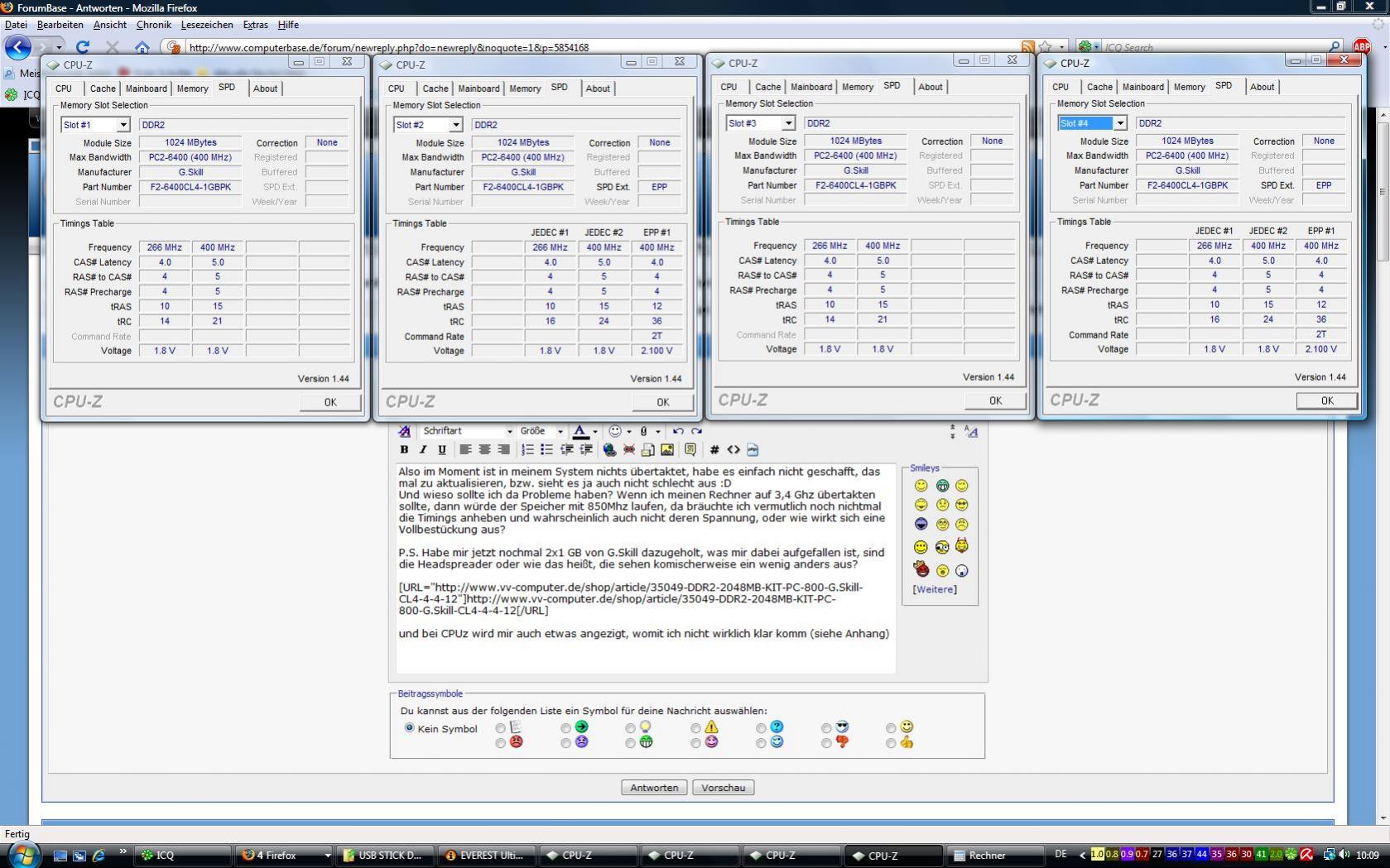Viewport: 1390px width, 868px height.
Task: Choose the thumbs-up post icon radio
Action: pyautogui.click(x=891, y=743)
